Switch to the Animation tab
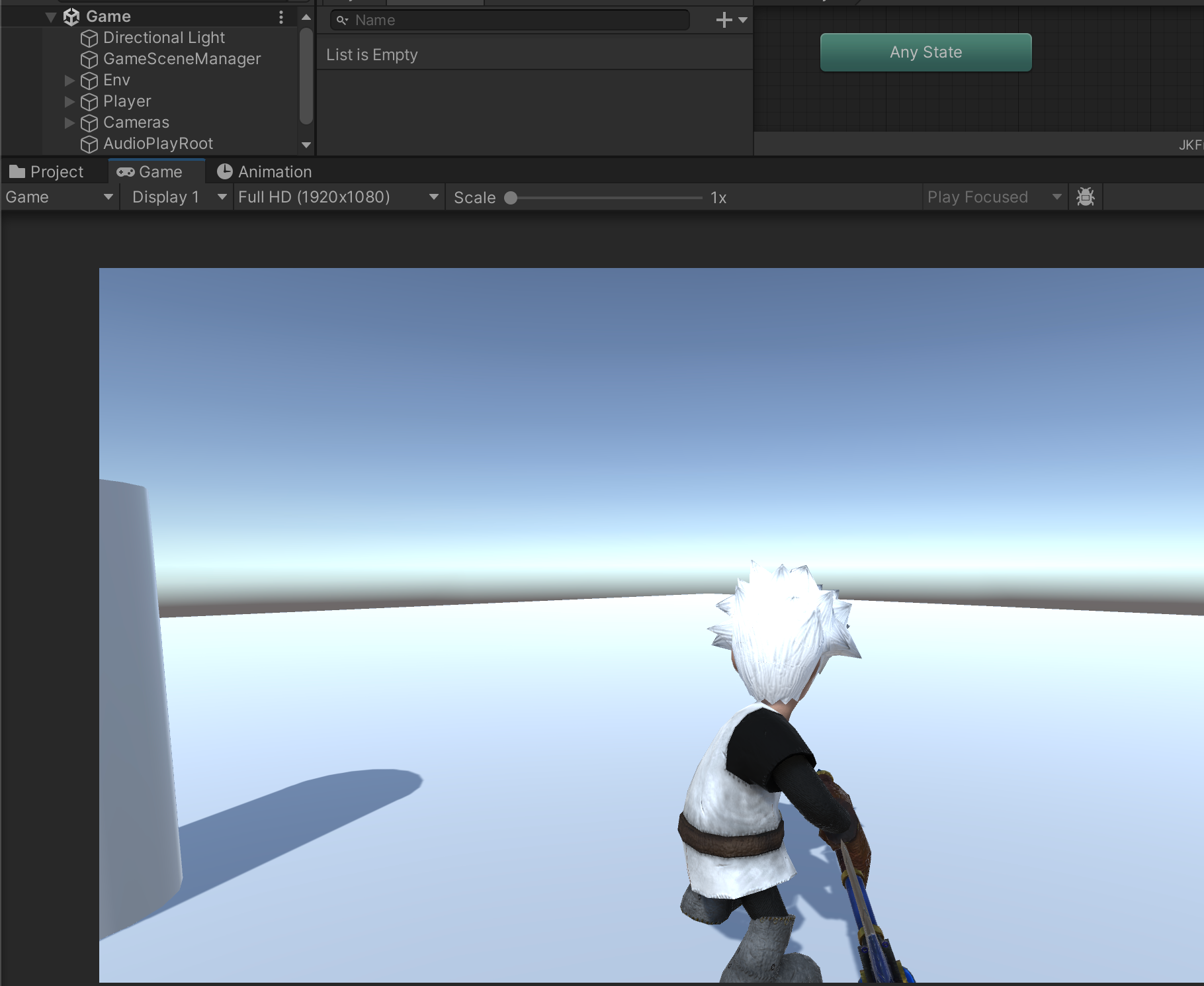1204x986 pixels. coord(265,172)
